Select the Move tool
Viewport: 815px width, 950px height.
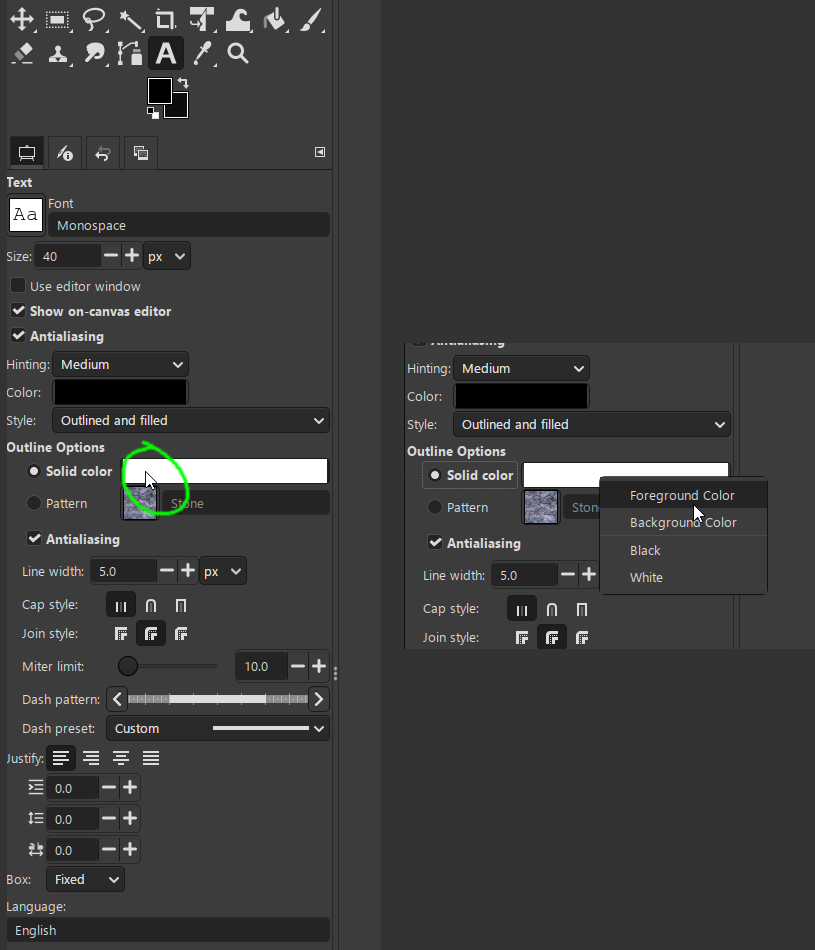coord(22,19)
